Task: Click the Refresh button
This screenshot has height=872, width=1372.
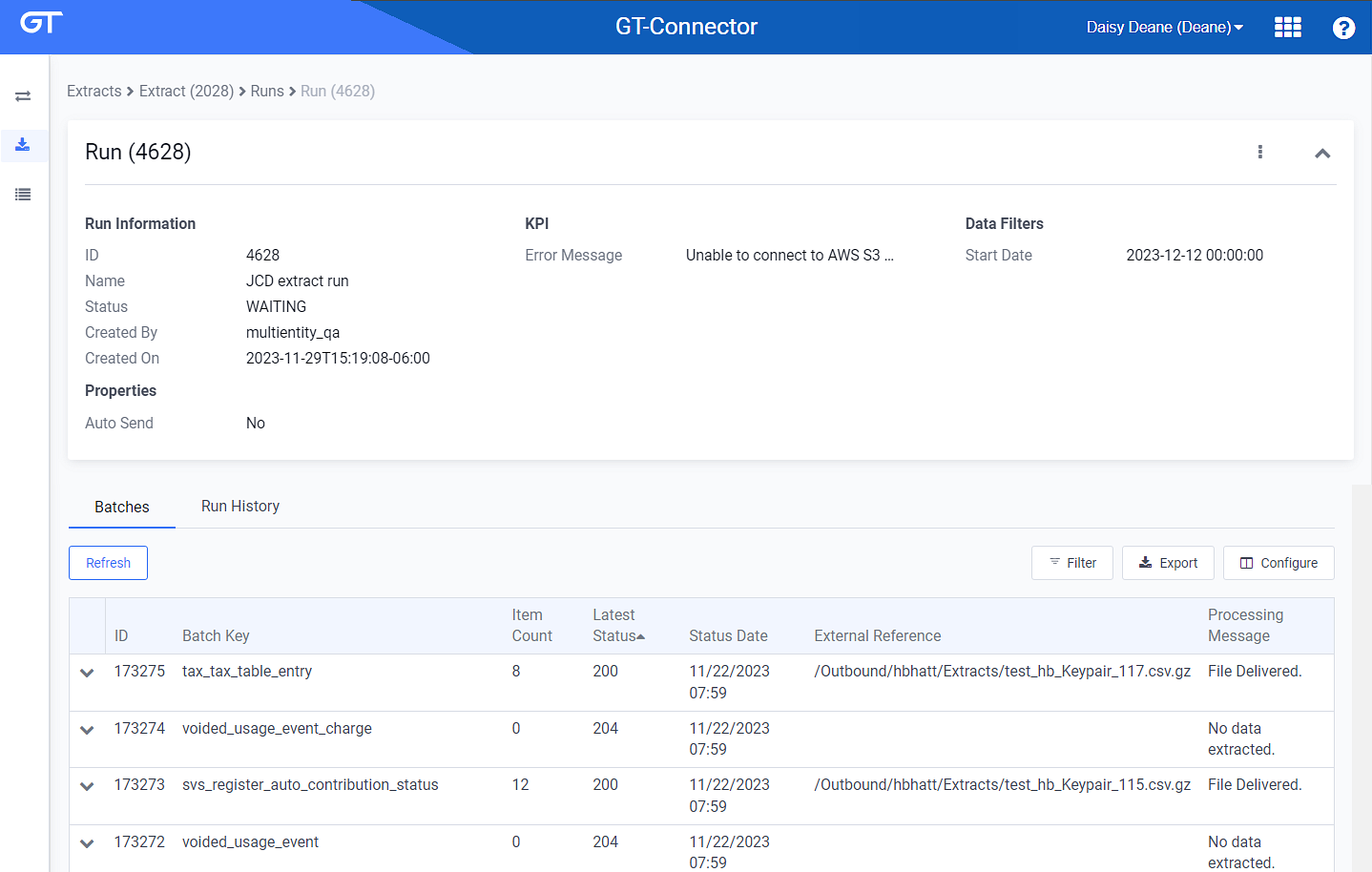Action: (x=108, y=563)
